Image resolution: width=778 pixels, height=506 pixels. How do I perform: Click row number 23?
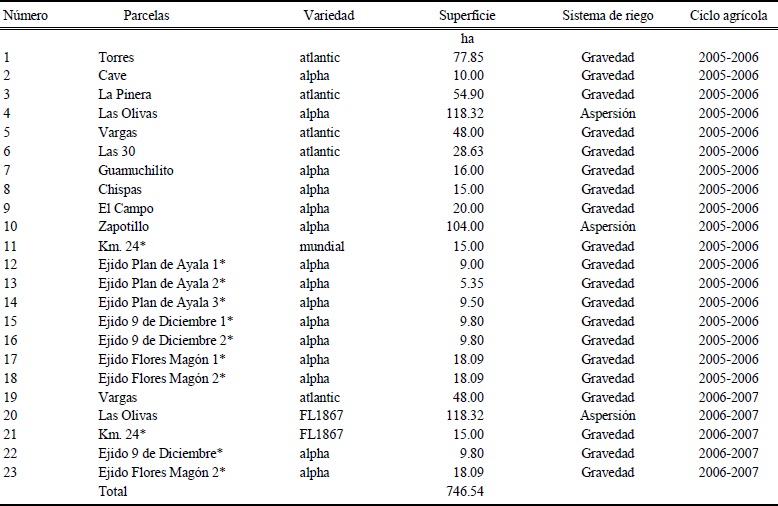pos(10,472)
